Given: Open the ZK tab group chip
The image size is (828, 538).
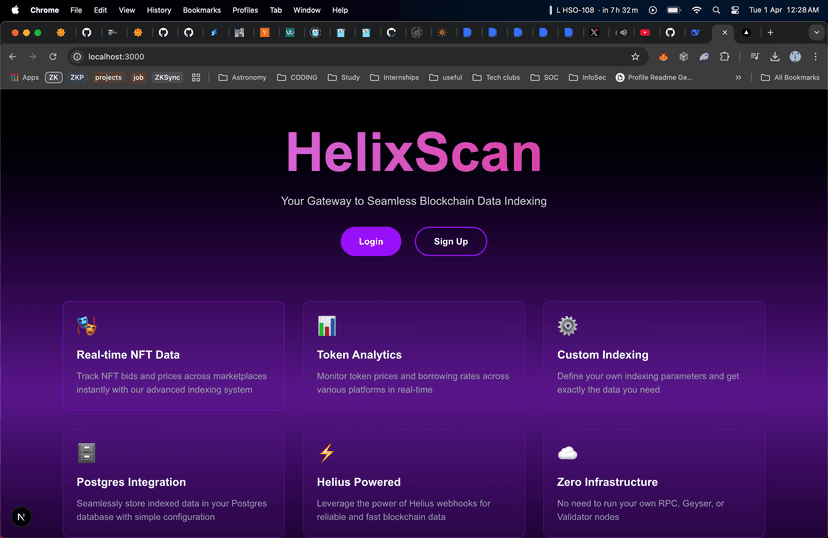Looking at the screenshot, I should click(x=54, y=78).
